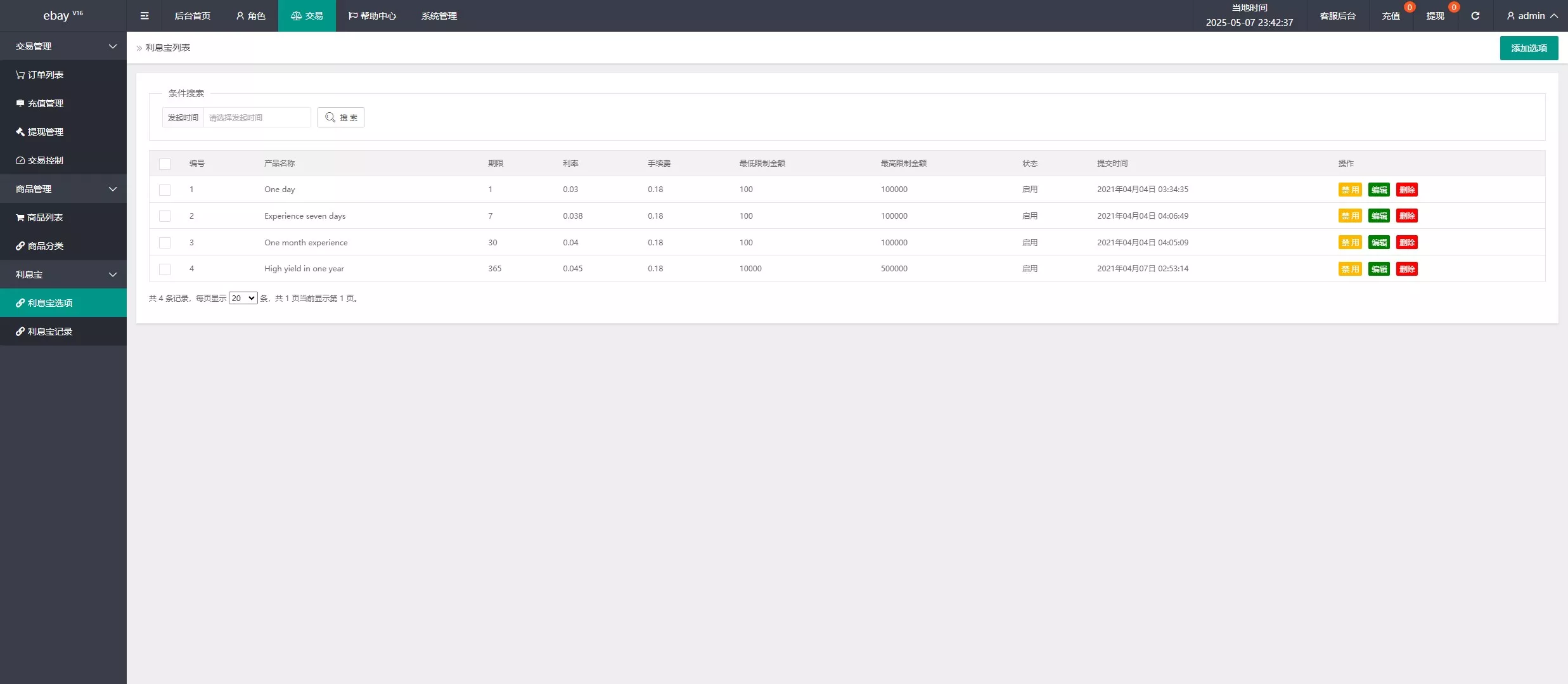Open the per-page records dropdown showing 20
The height and width of the screenshot is (684, 1568).
click(x=243, y=299)
